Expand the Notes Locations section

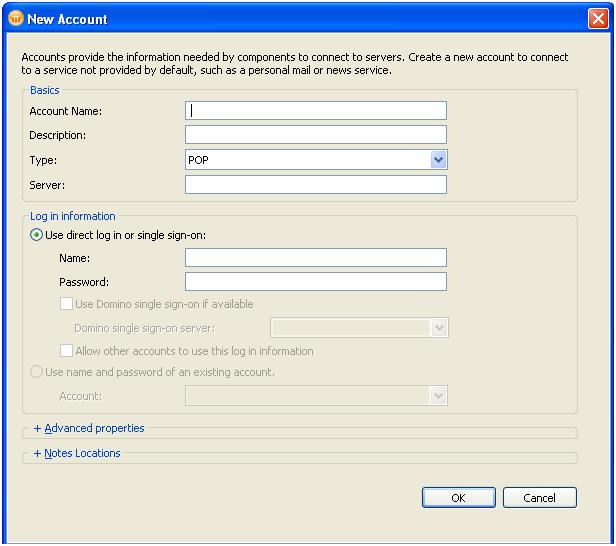pos(82,453)
